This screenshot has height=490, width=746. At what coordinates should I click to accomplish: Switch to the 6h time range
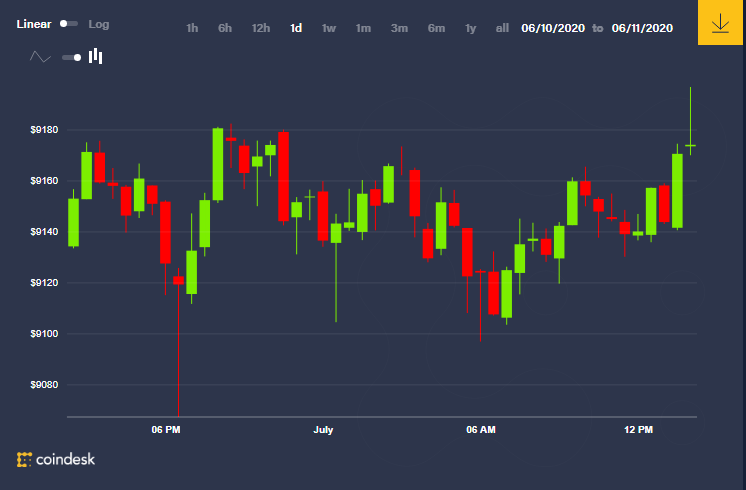(225, 28)
